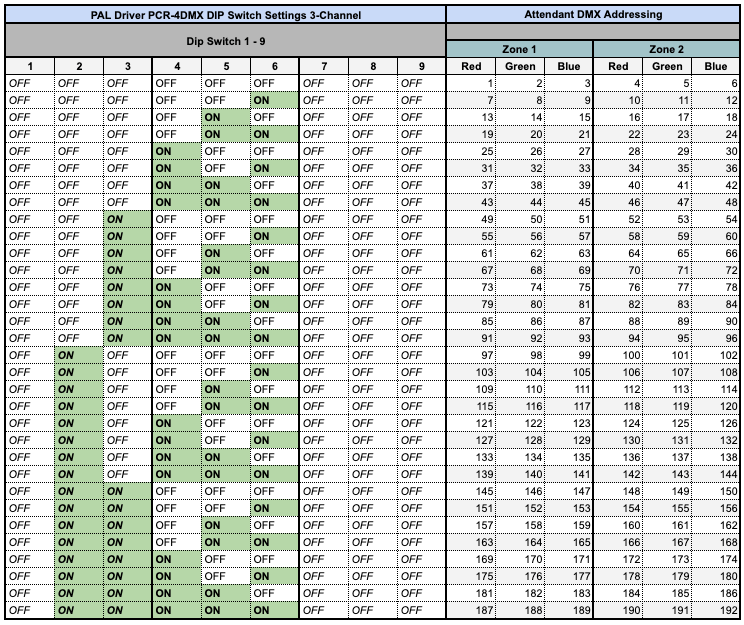Select address cell '43'
744x625 pixels.
(471, 203)
